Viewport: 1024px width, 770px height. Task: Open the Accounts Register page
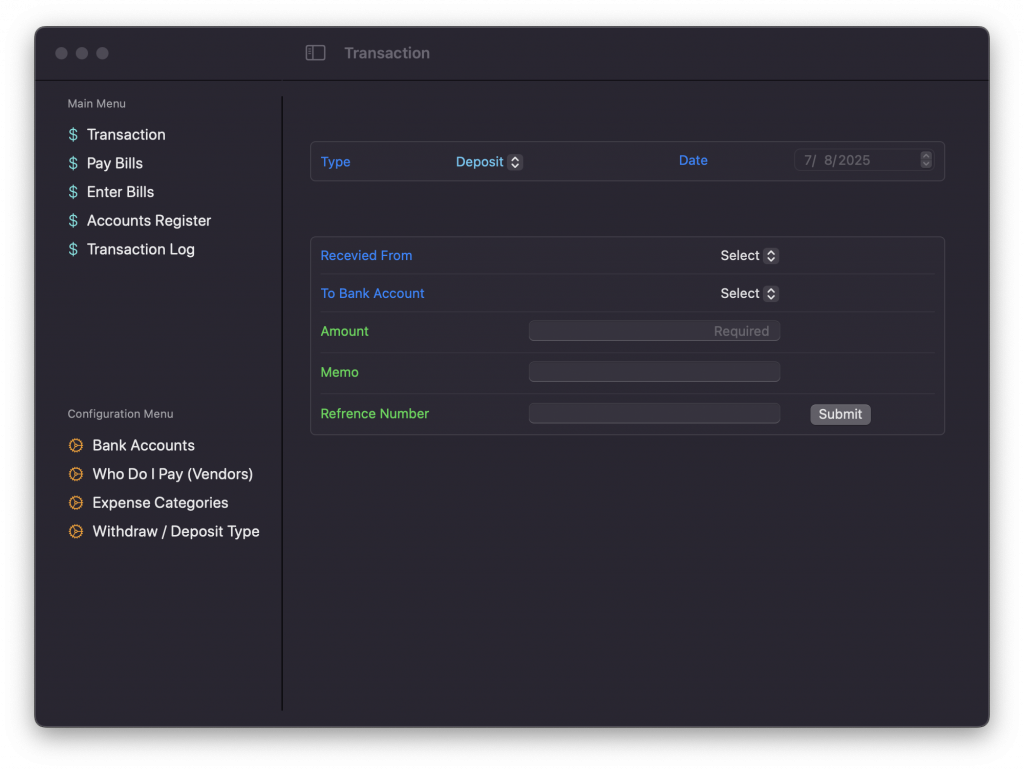(148, 221)
